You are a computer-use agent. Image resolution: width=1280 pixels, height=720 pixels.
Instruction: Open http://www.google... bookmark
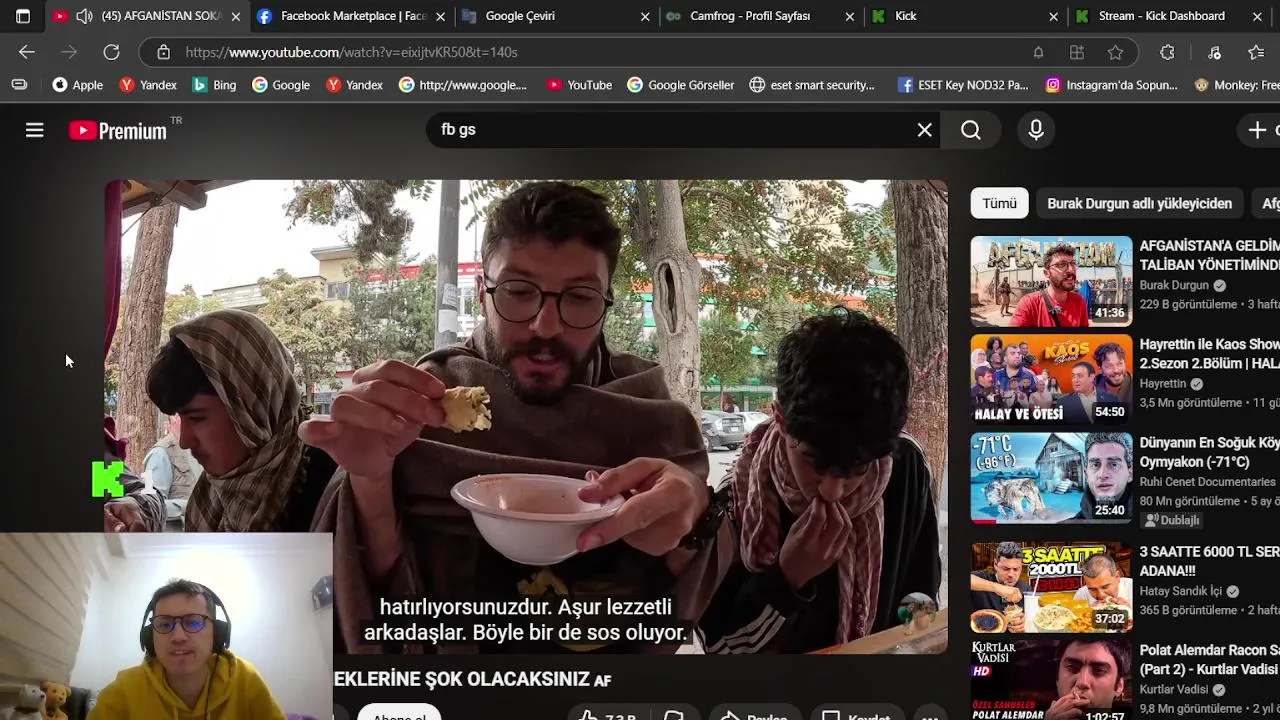463,85
